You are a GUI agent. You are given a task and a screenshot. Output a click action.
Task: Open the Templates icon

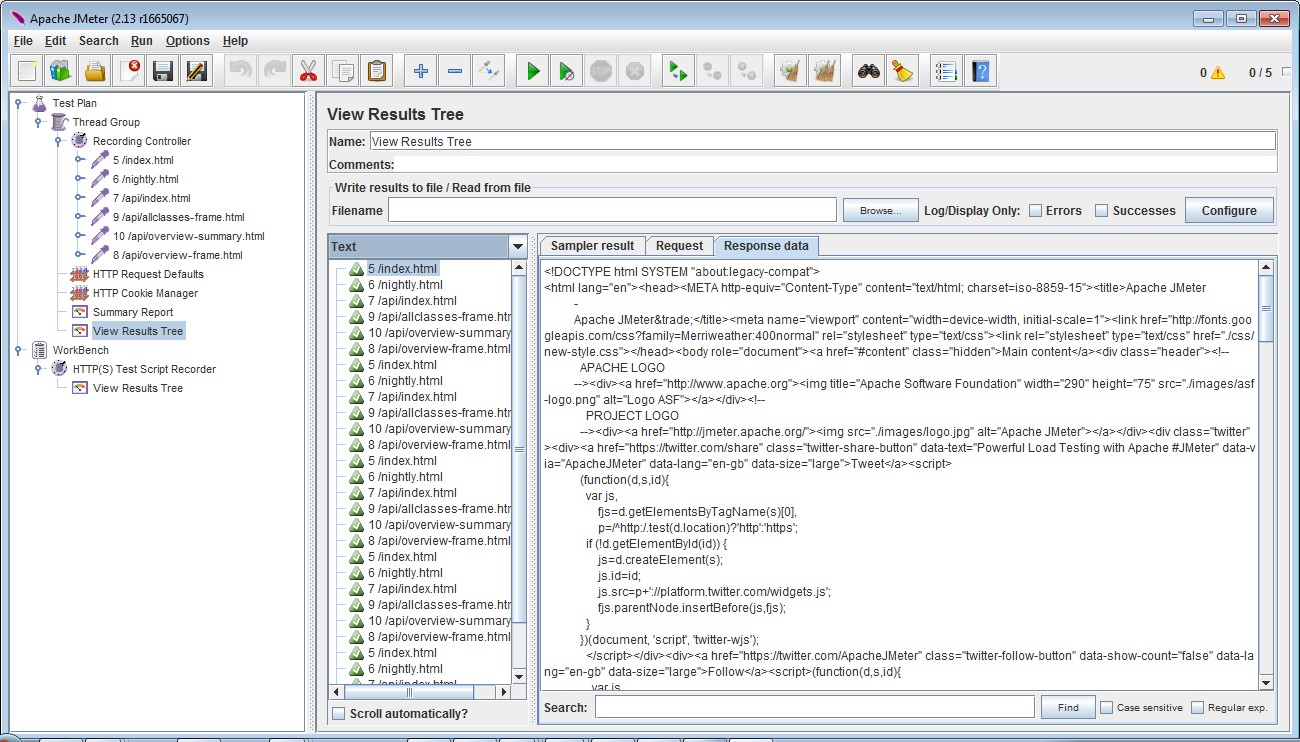point(61,71)
